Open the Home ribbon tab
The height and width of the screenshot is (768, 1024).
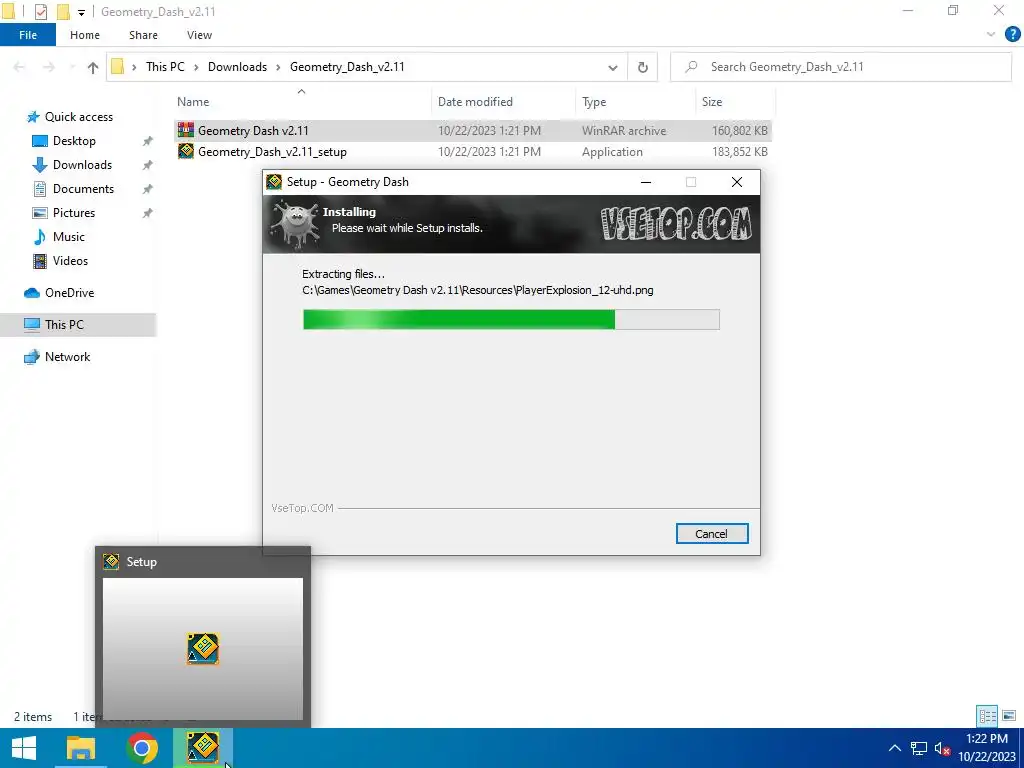point(85,35)
